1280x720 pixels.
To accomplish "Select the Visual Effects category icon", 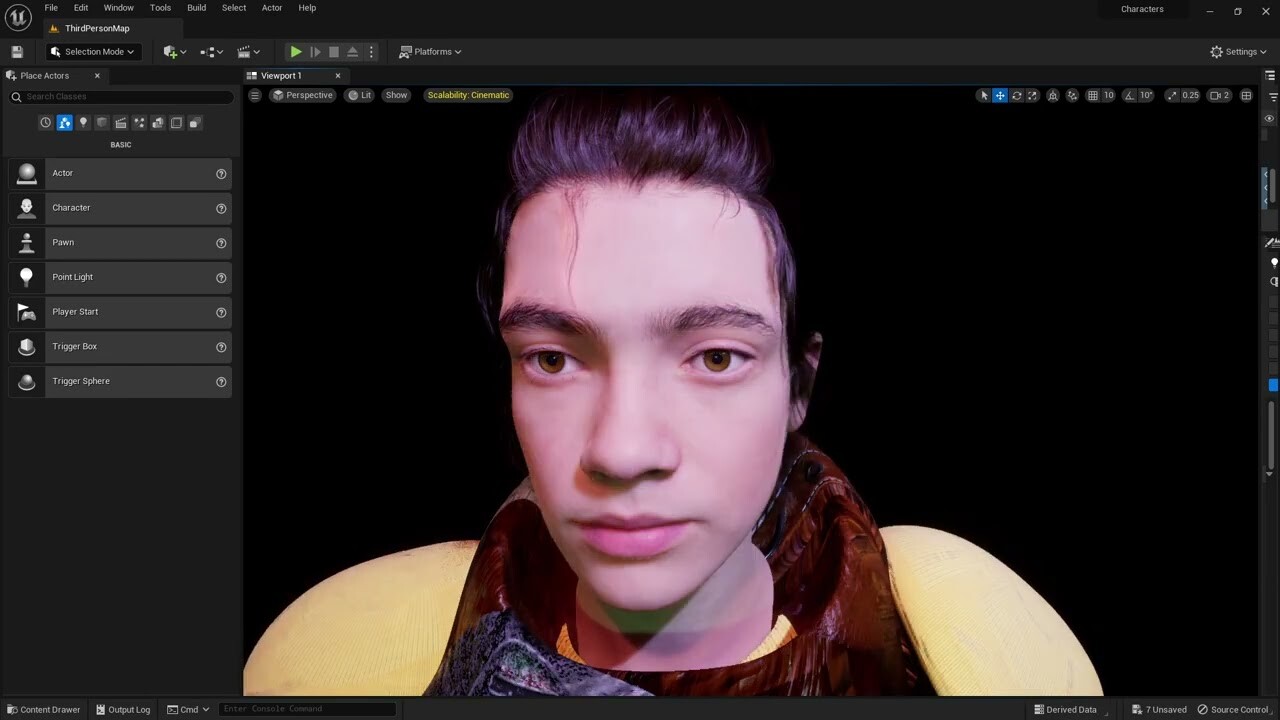I will (x=139, y=123).
